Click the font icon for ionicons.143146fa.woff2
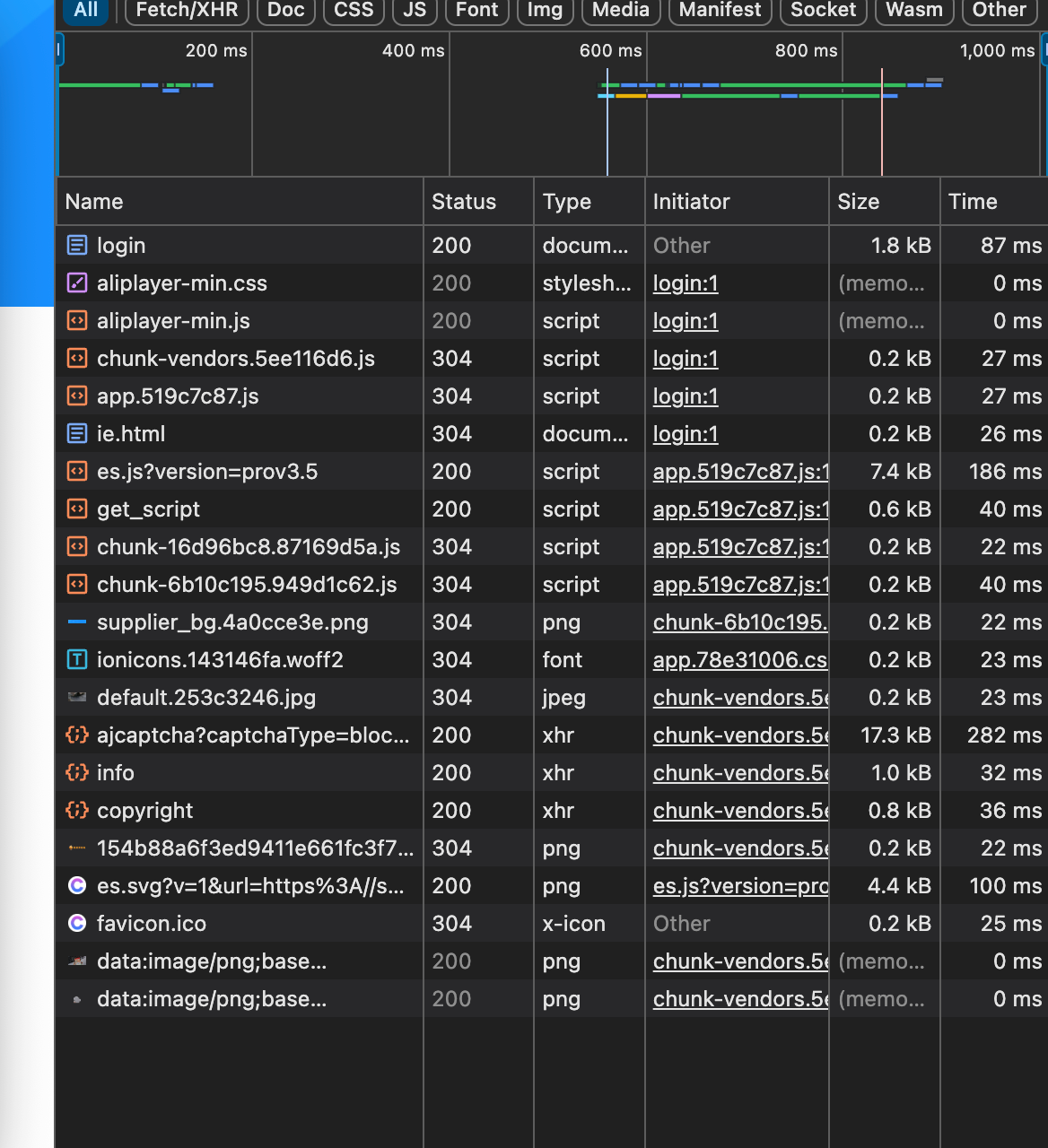Image resolution: width=1048 pixels, height=1148 pixels. (x=77, y=659)
